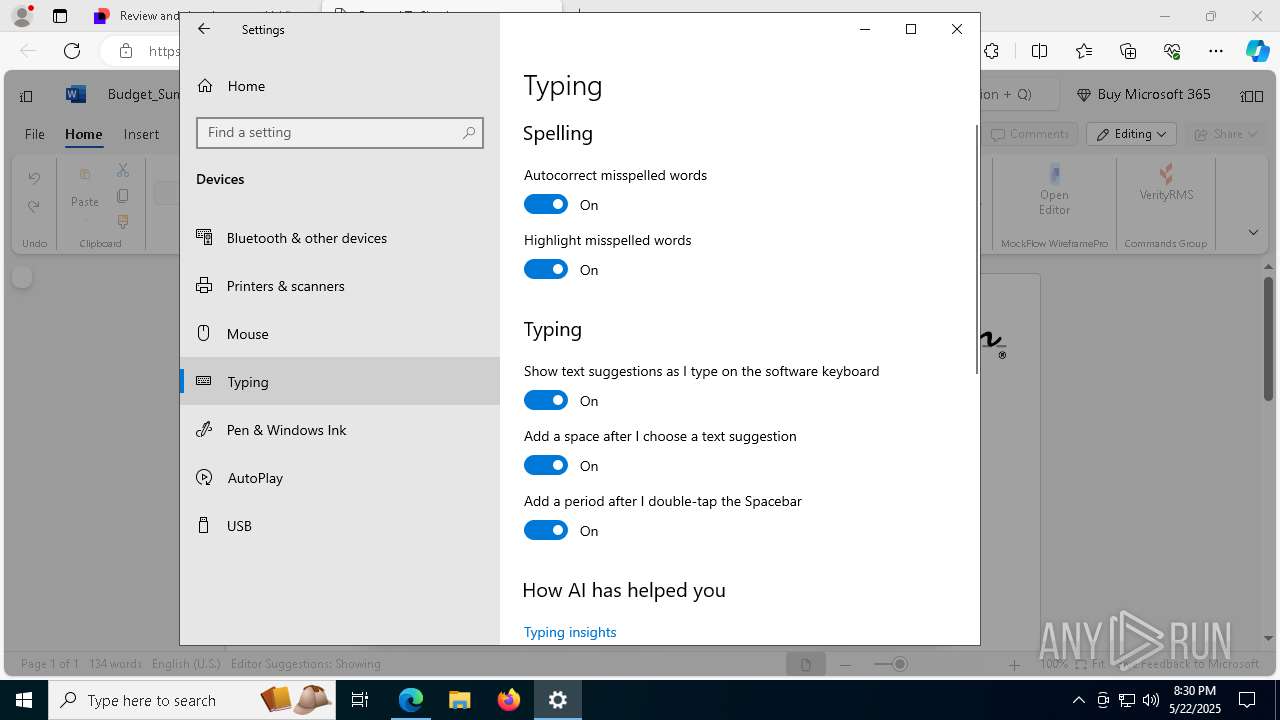Click Copy icon in Word clipboard group
1280x720 pixels.
pyautogui.click(x=123, y=196)
